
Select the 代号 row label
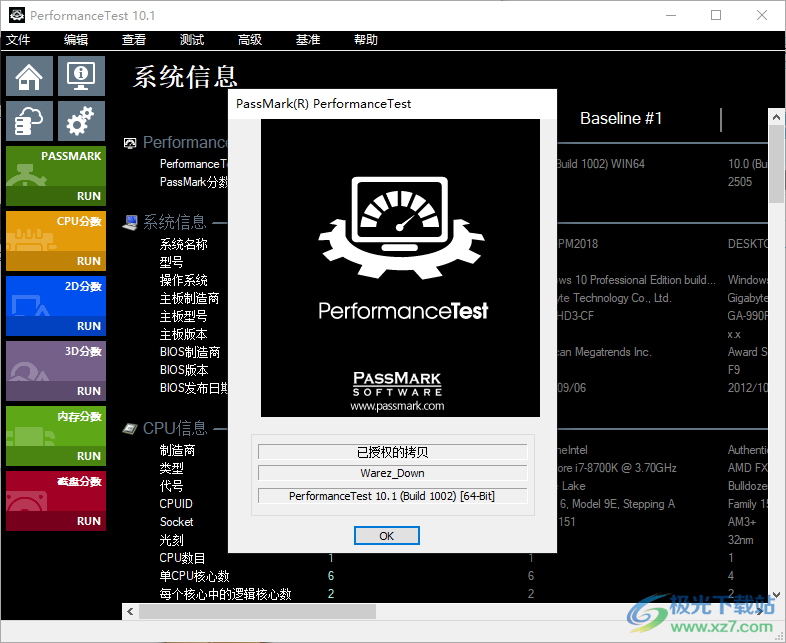point(171,486)
